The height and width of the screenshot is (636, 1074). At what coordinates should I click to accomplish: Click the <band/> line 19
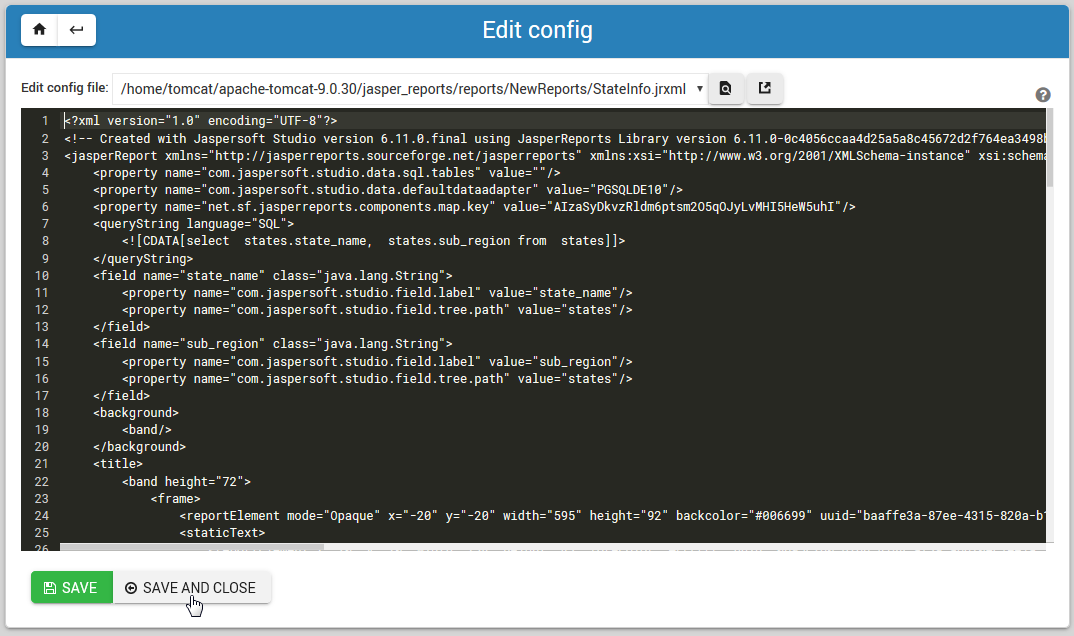[147, 430]
